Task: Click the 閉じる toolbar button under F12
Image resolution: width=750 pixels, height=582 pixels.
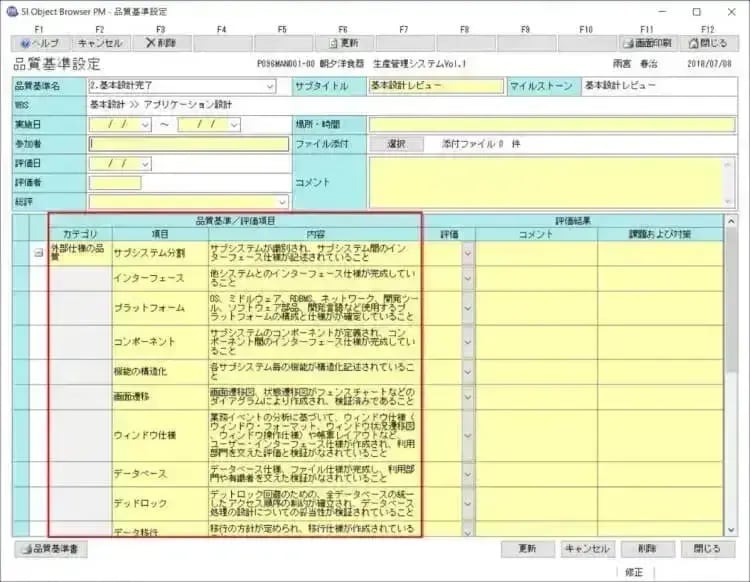Action: click(x=708, y=44)
